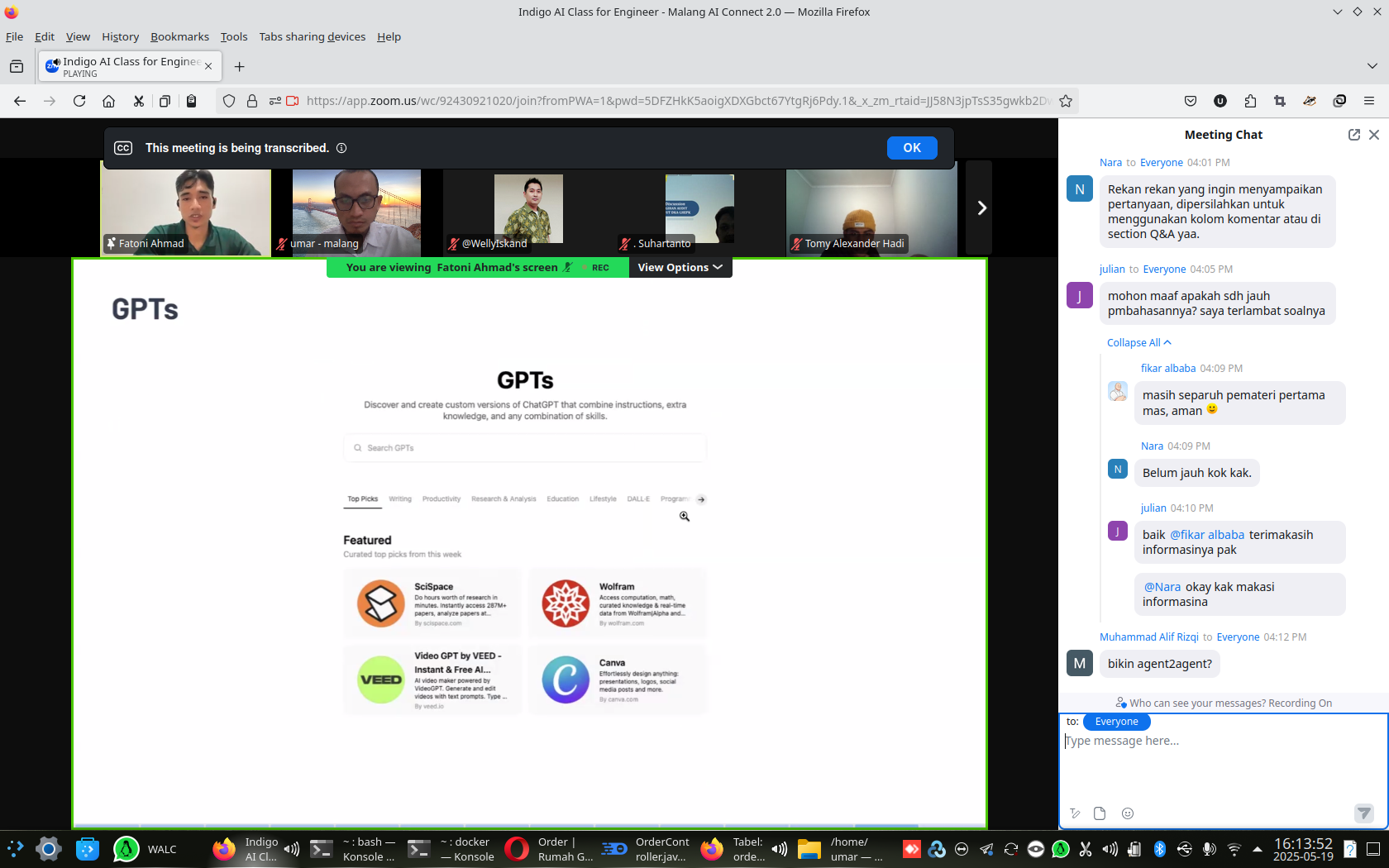Viewport: 1389px width, 868px height.
Task: Open the microphone tray indicator
Action: tap(1209, 849)
